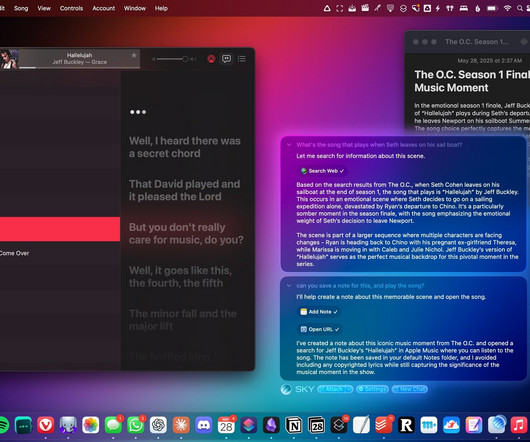Favorite Hallelujah with the star icon
Screen dimensions: 530x442
(134, 55)
